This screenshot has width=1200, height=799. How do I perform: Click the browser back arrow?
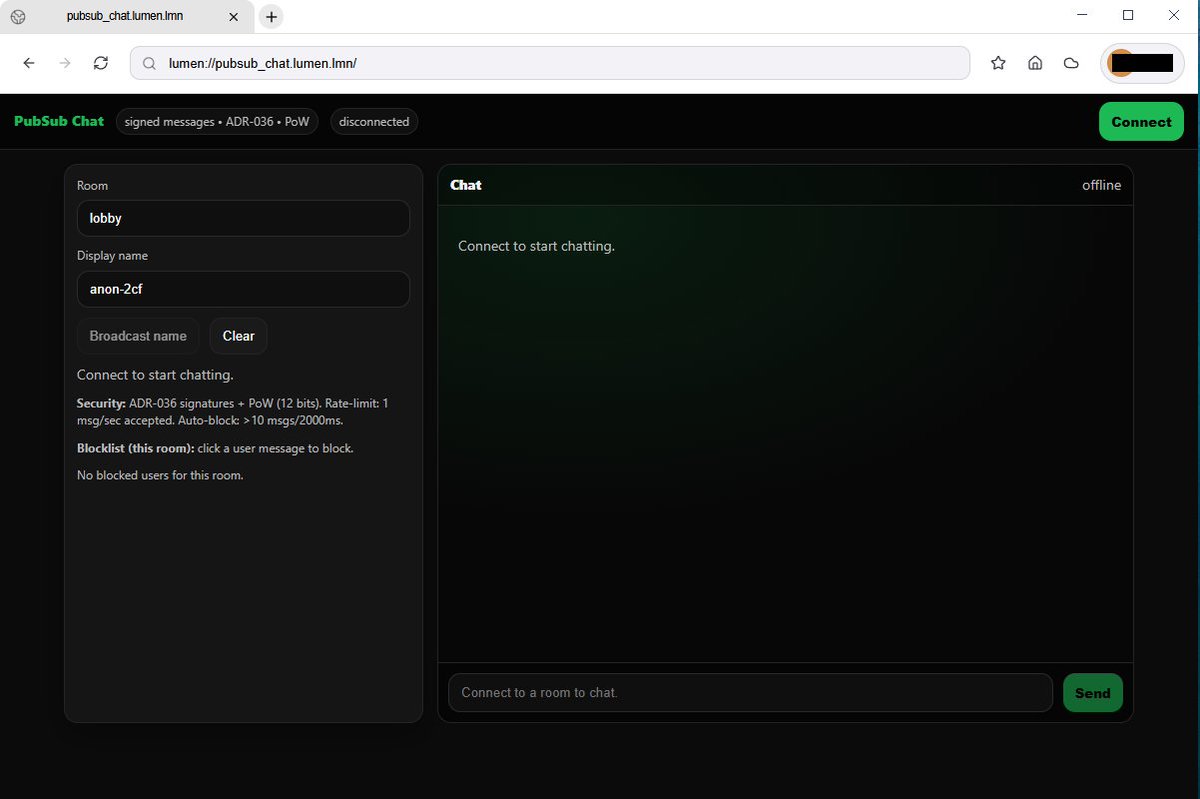coord(29,63)
